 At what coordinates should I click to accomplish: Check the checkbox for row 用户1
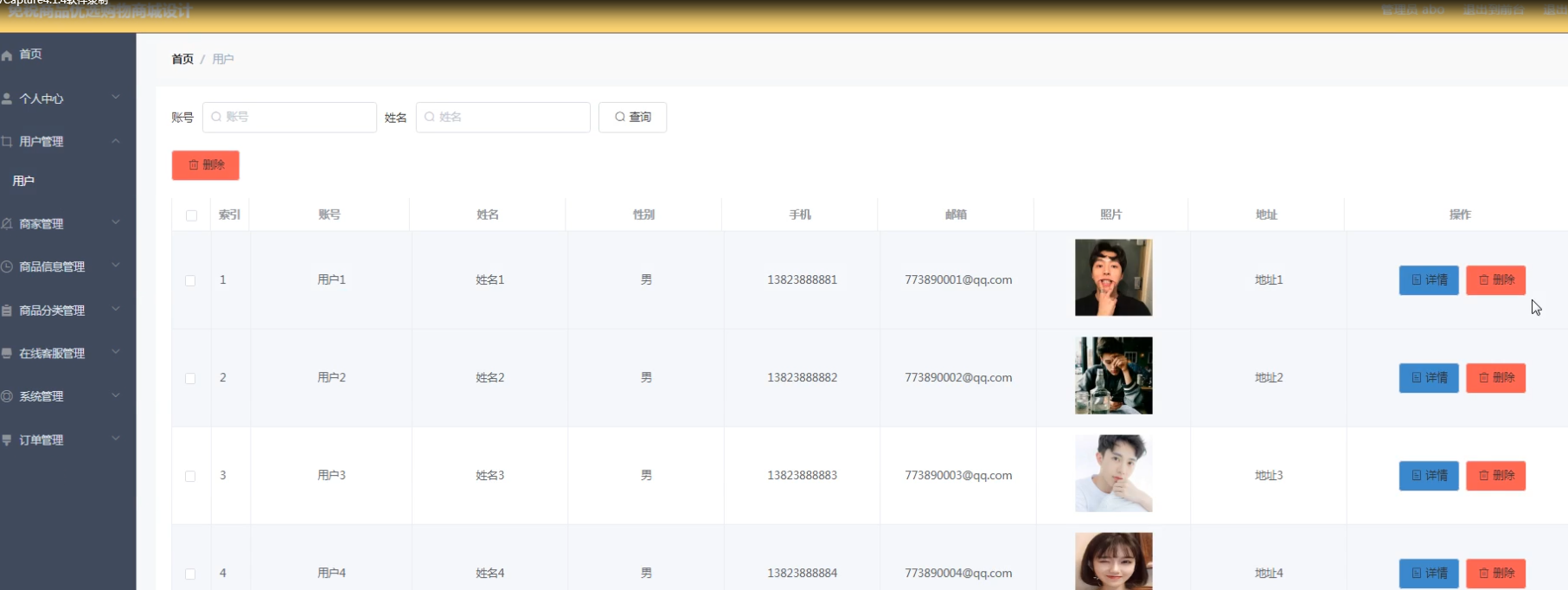tap(190, 280)
